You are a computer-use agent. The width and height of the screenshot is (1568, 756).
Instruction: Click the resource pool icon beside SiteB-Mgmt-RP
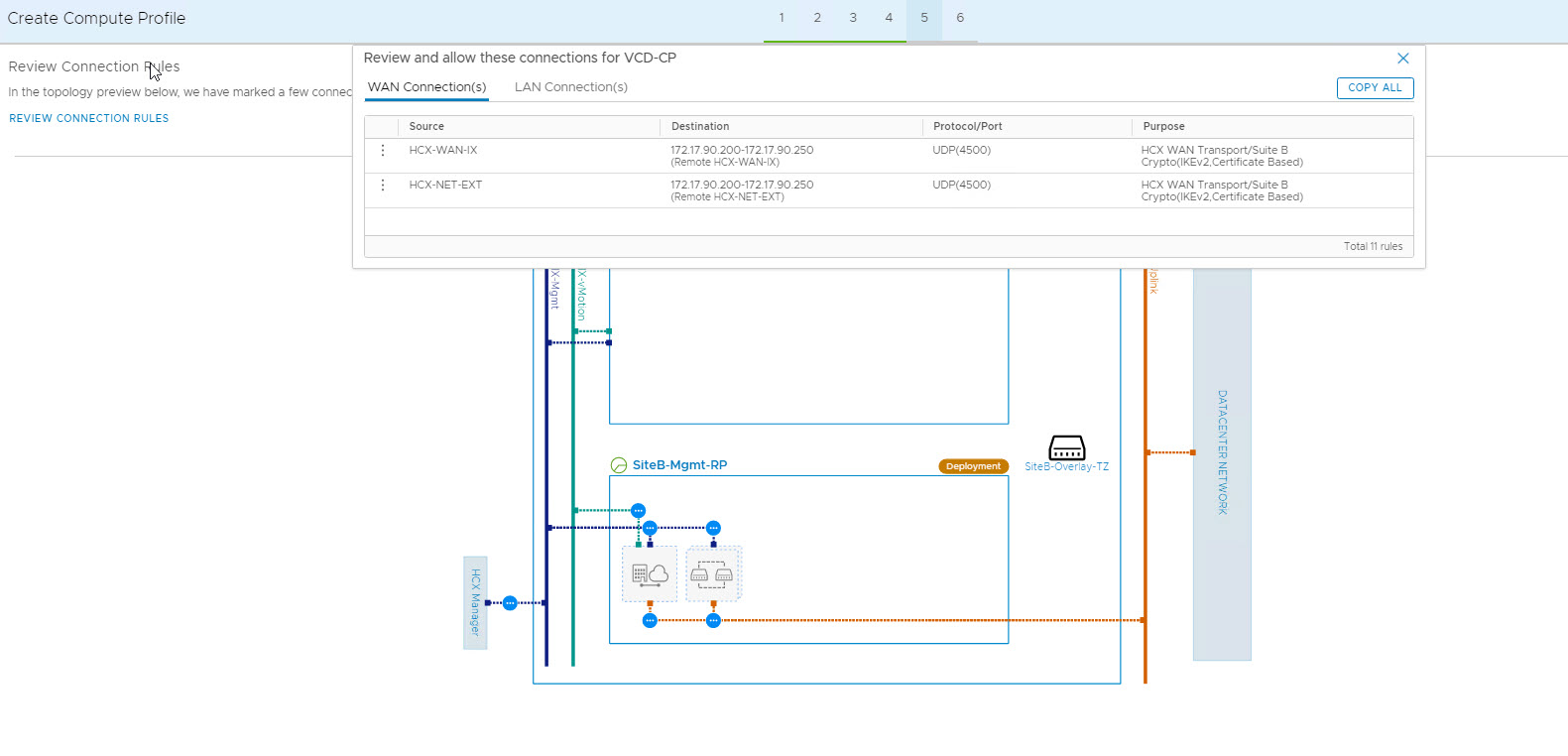pyautogui.click(x=619, y=465)
